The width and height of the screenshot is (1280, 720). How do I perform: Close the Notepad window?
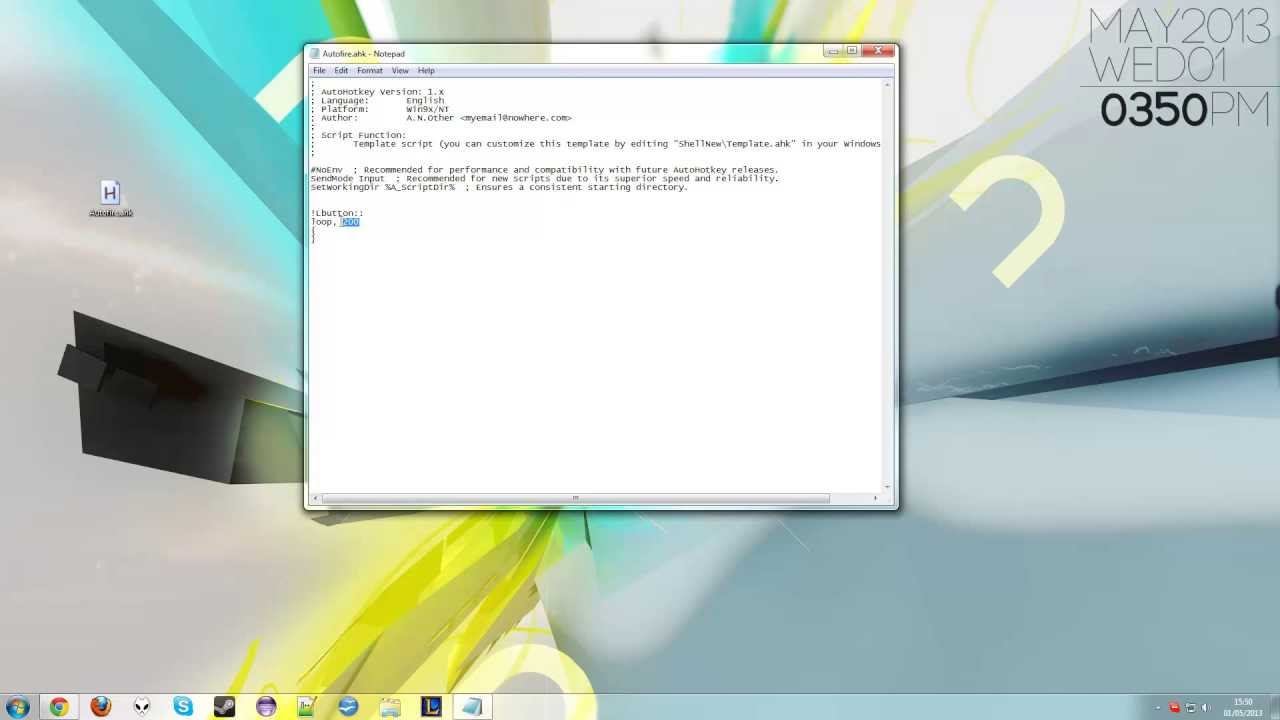click(878, 51)
